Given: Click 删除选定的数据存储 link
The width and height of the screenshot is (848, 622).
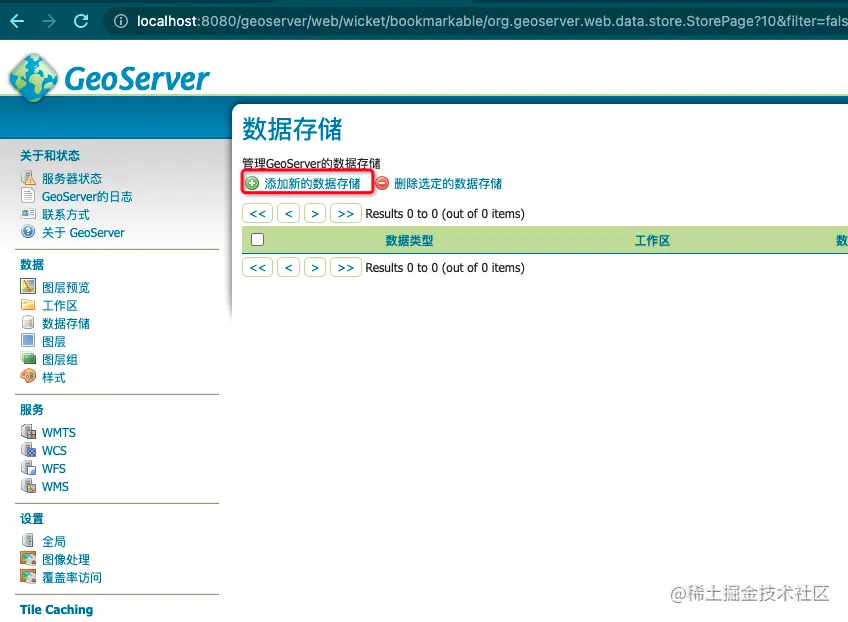Looking at the screenshot, I should pyautogui.click(x=448, y=183).
